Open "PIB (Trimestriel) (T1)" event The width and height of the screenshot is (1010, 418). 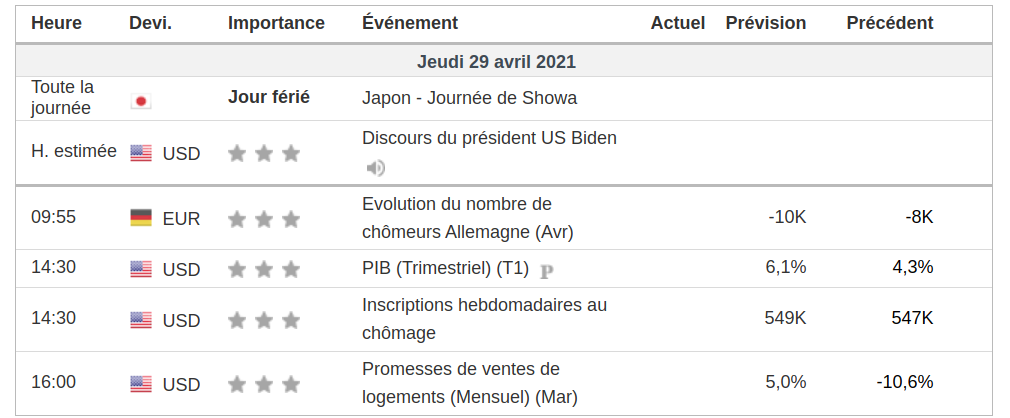point(446,268)
